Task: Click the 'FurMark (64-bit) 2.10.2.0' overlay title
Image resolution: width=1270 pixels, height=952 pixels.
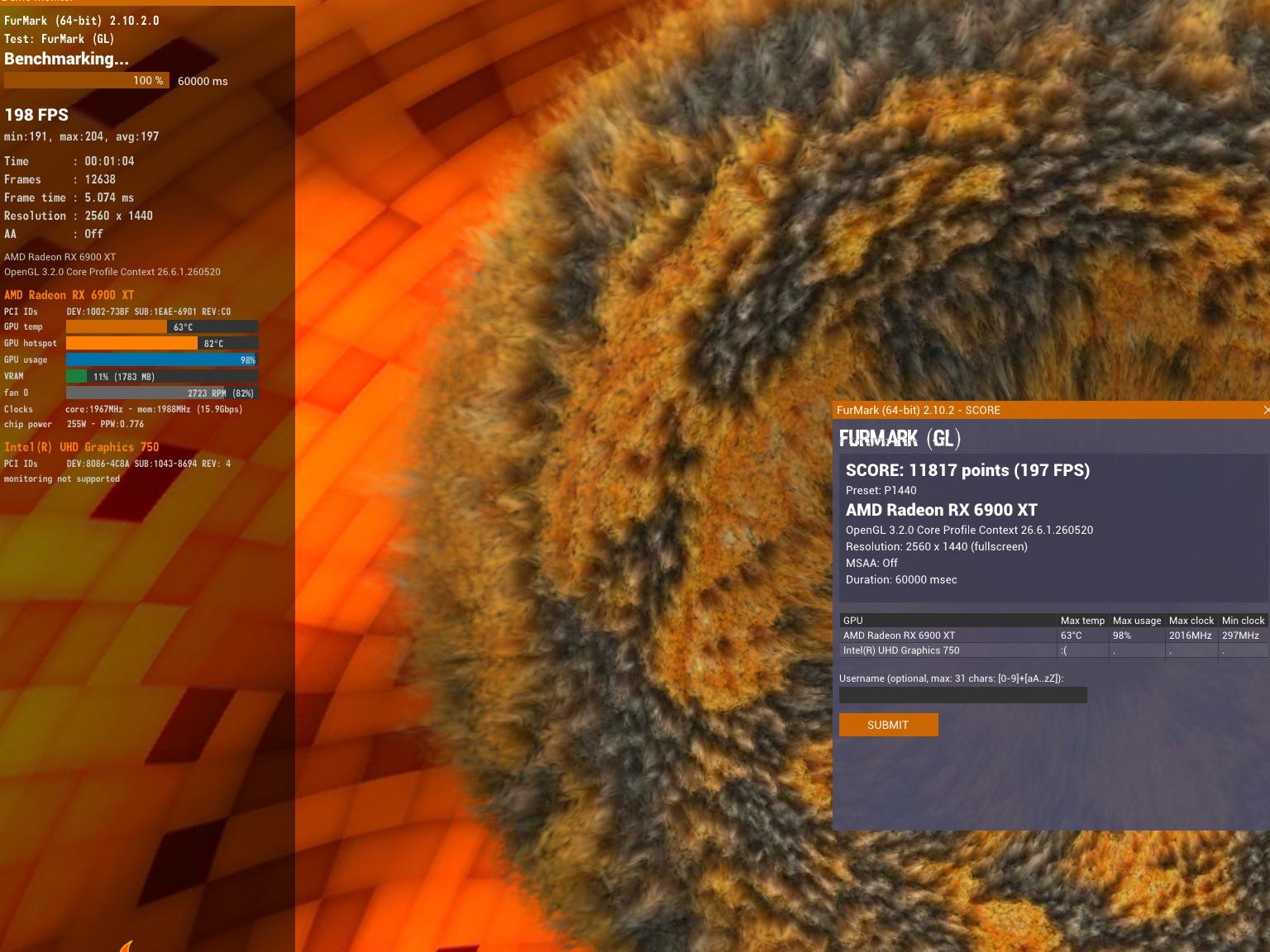Action: coord(82,21)
